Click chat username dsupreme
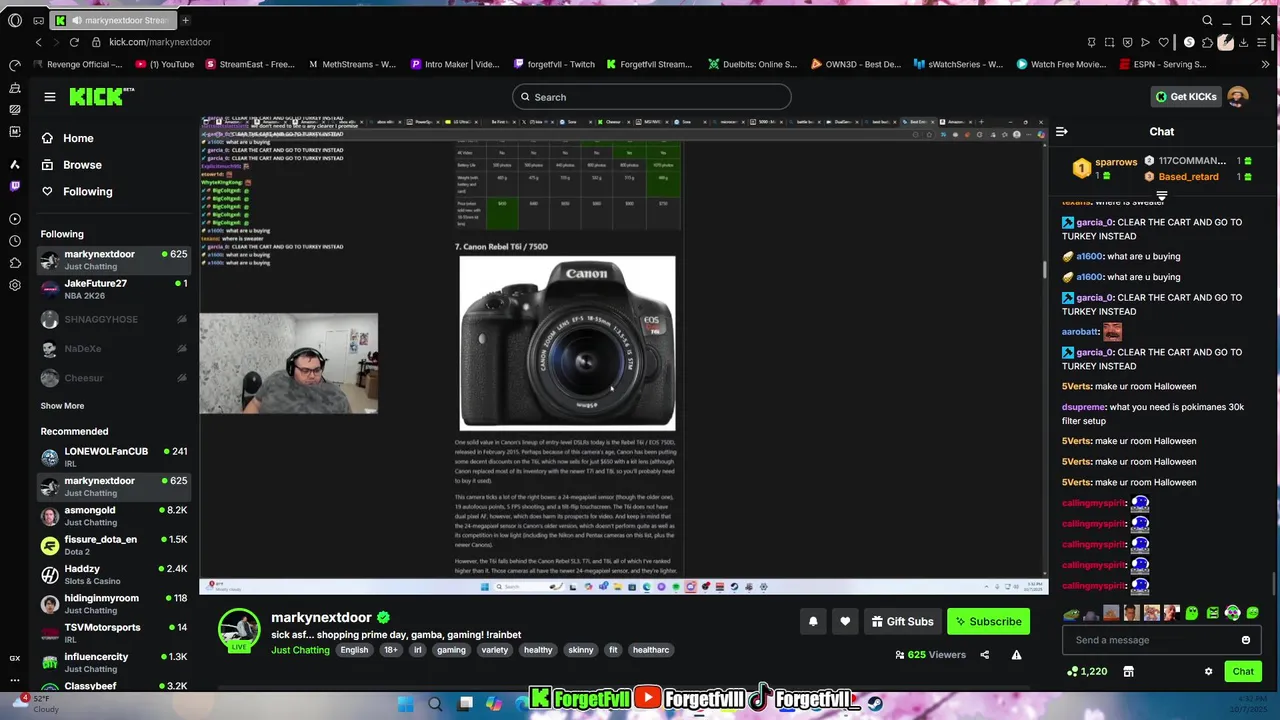 click(1083, 407)
